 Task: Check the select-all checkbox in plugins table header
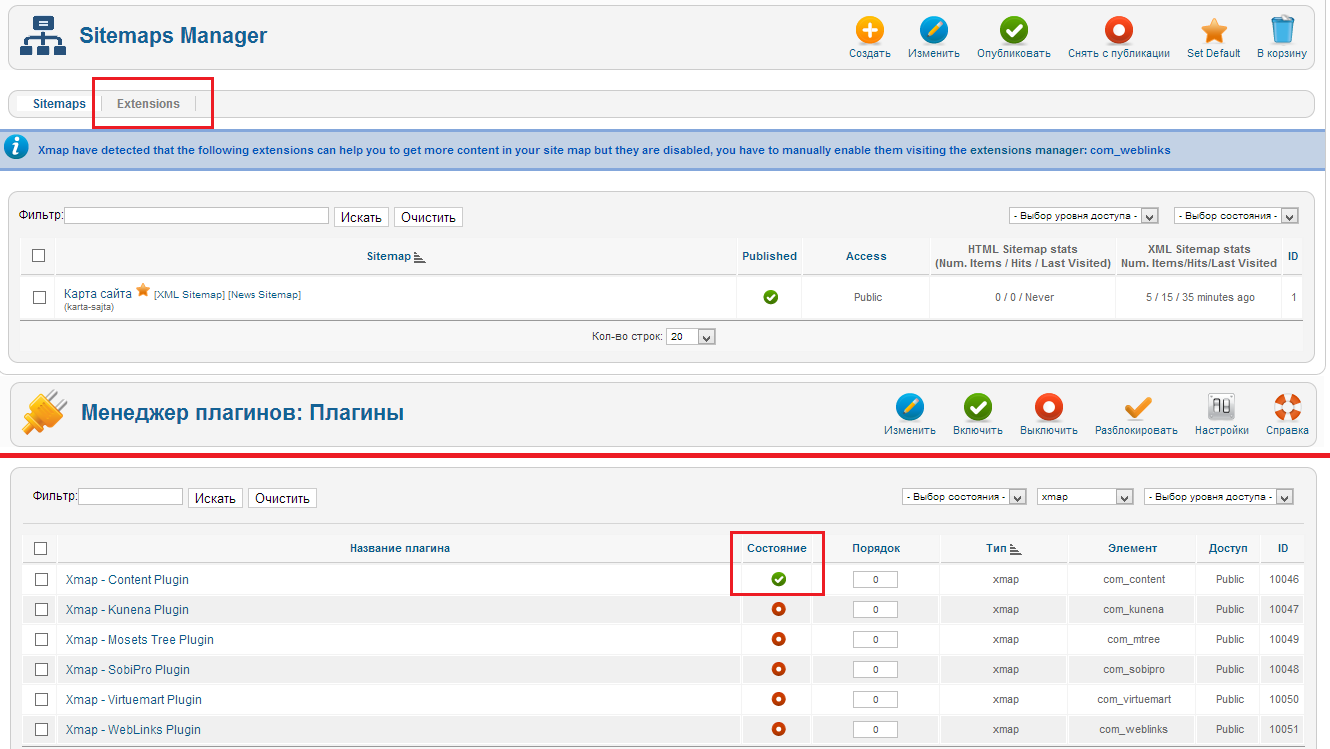tap(41, 548)
